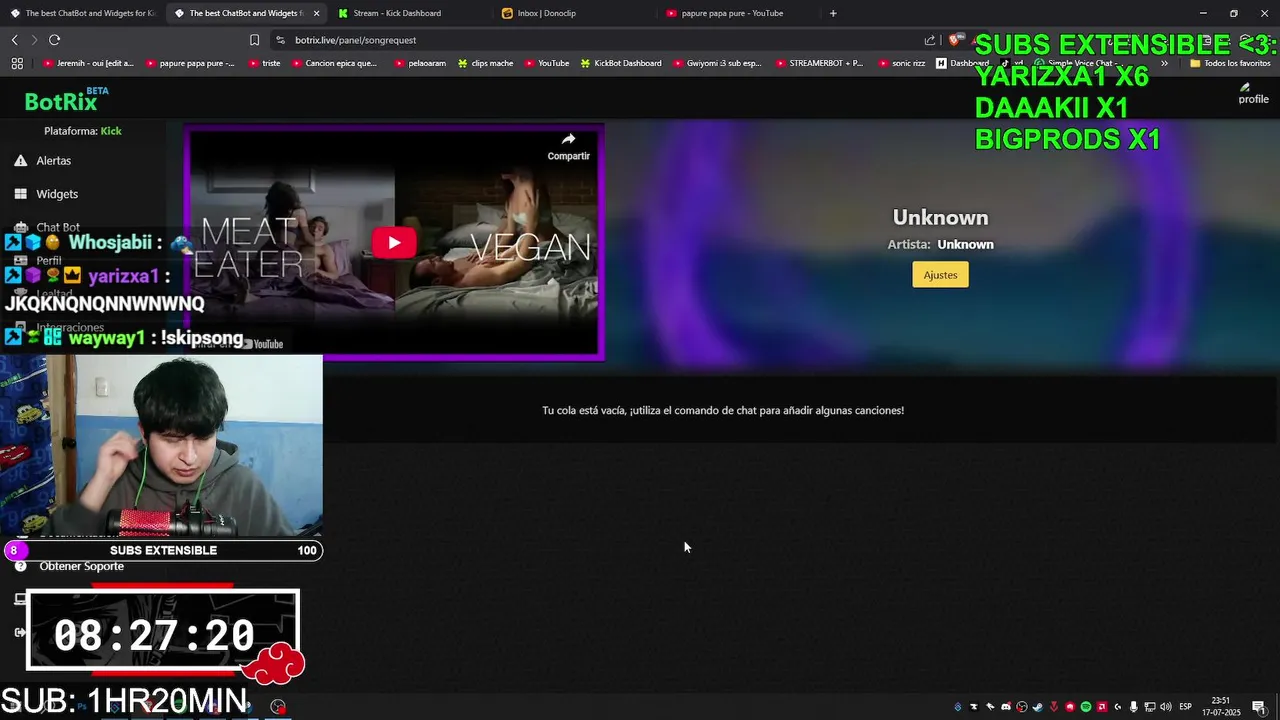Click the Logitech G tray icon
Viewport: 1280px width, 720px height.
(x=1118, y=707)
